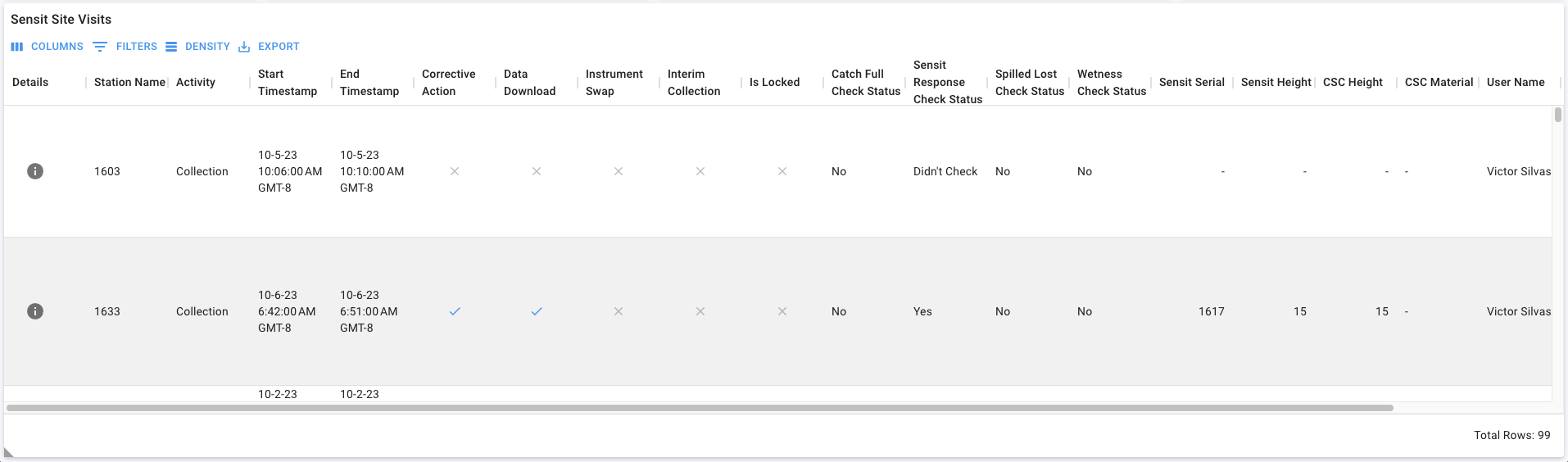Sort by Start Timestamp column header
Screen dimensions: 1568x462
click(288, 82)
